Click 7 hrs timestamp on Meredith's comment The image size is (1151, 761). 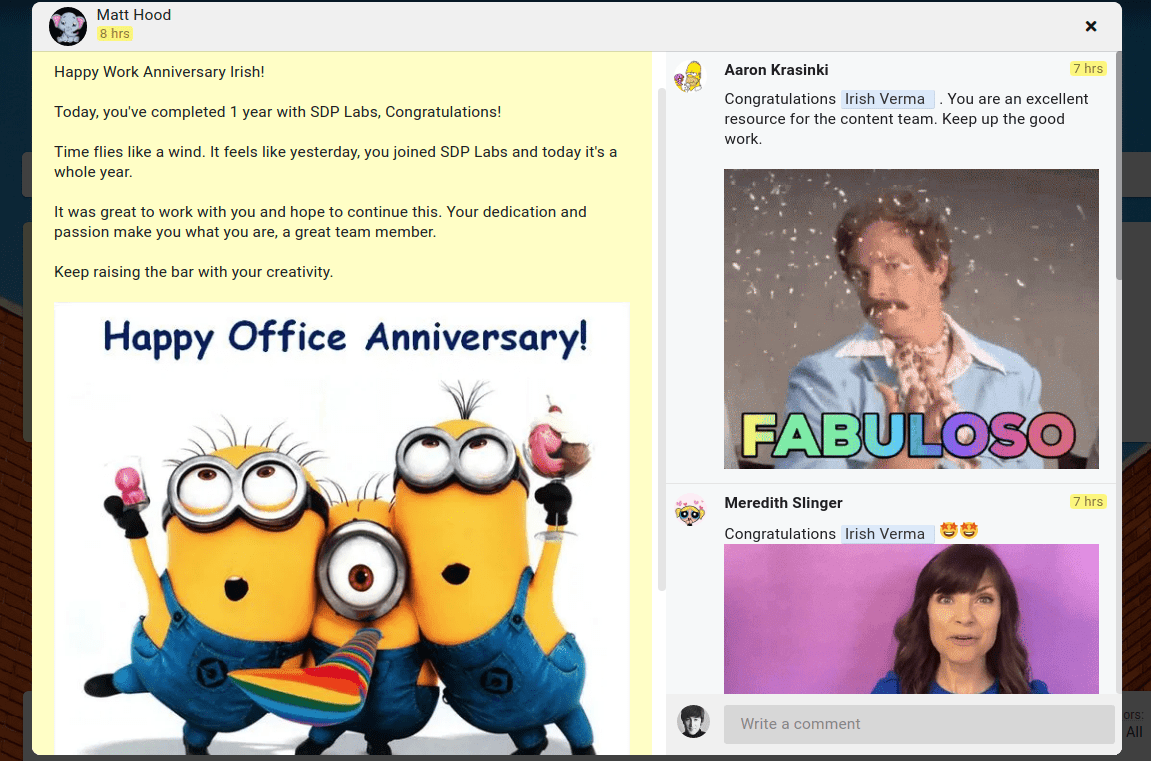1088,501
